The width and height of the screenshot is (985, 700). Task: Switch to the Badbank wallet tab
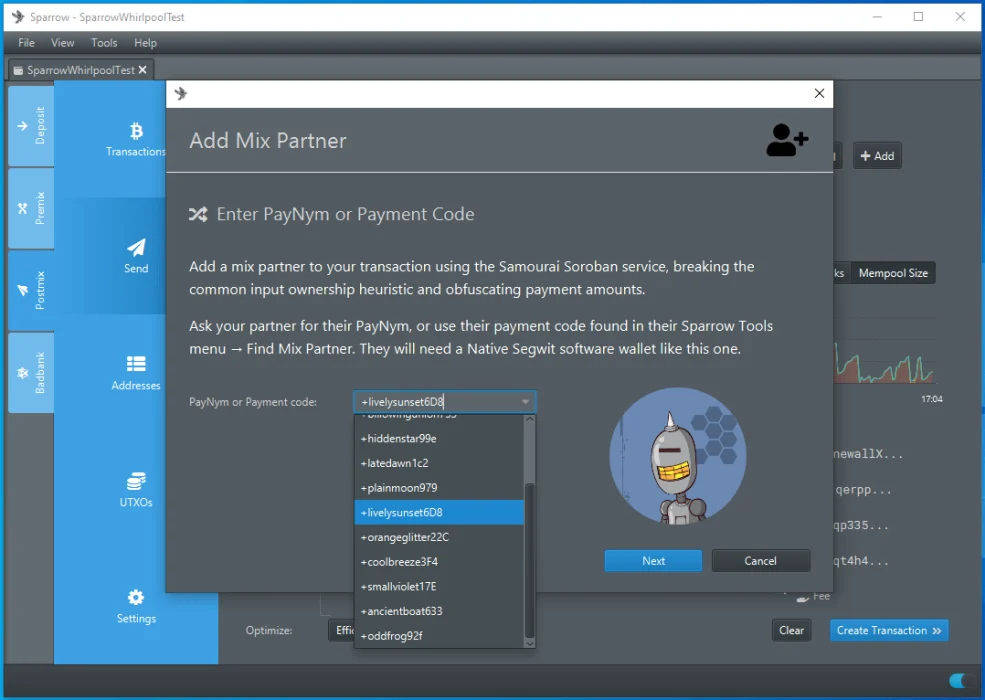click(31, 373)
